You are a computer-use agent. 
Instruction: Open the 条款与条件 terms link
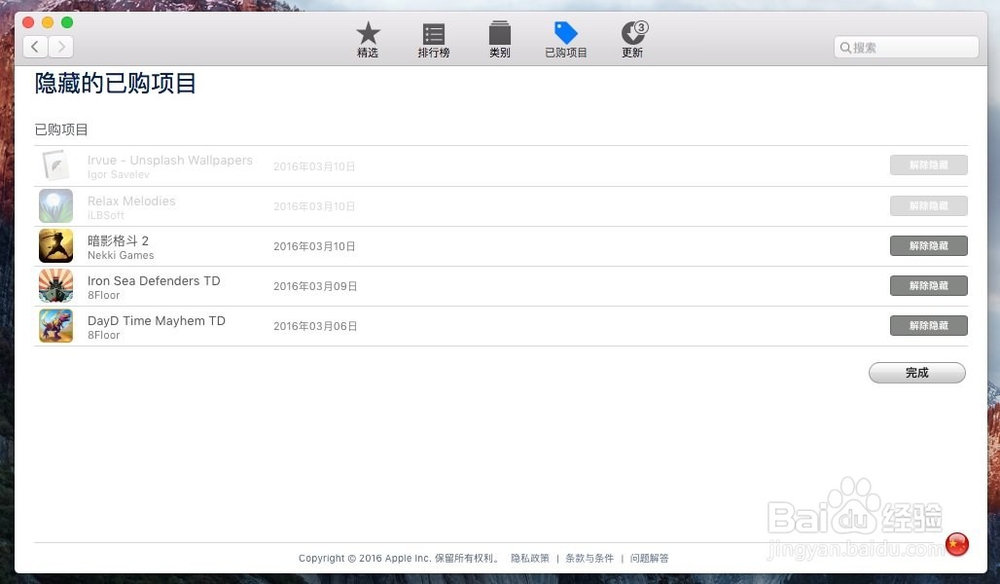coord(589,558)
